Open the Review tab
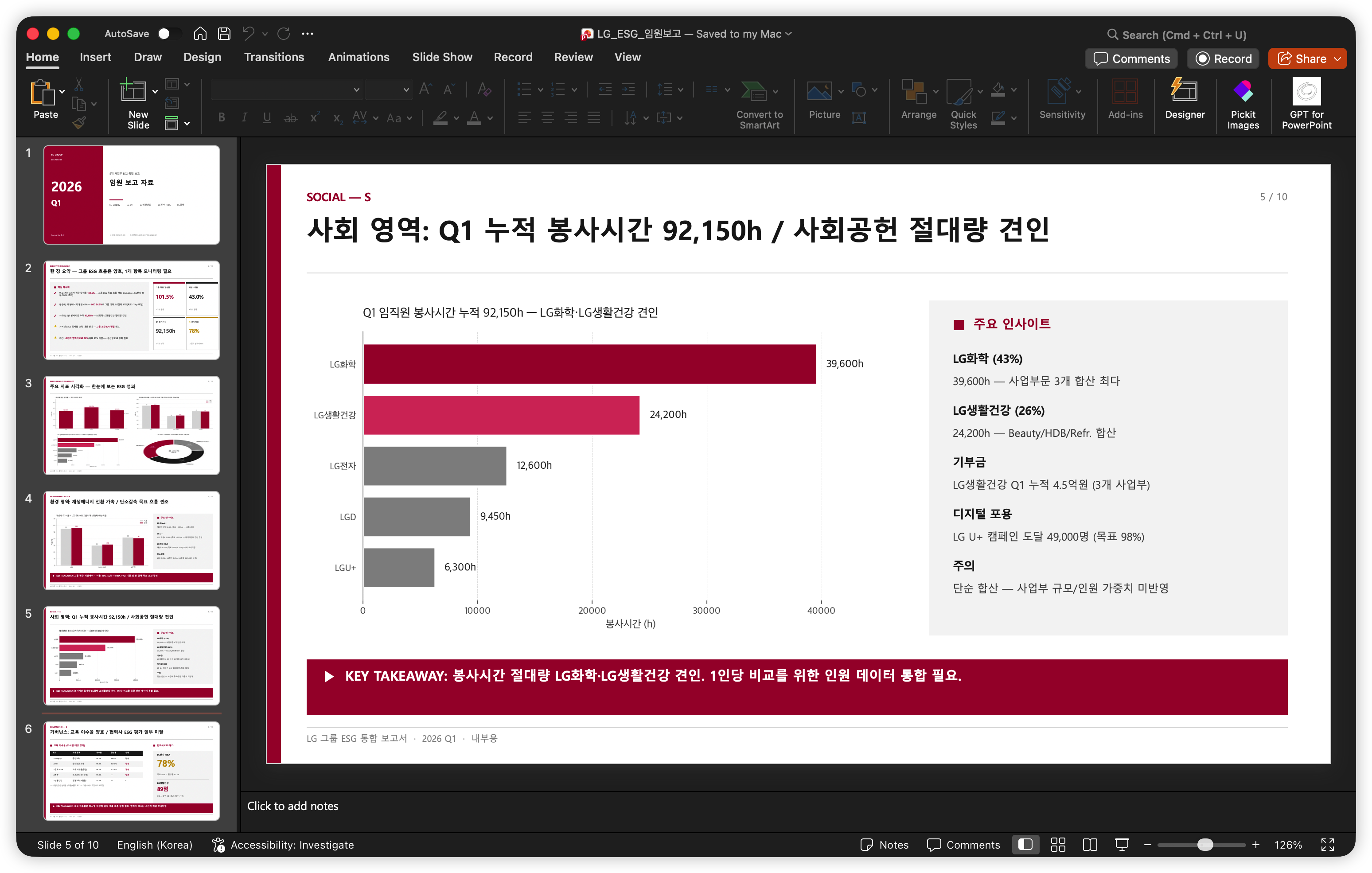 pyautogui.click(x=573, y=57)
